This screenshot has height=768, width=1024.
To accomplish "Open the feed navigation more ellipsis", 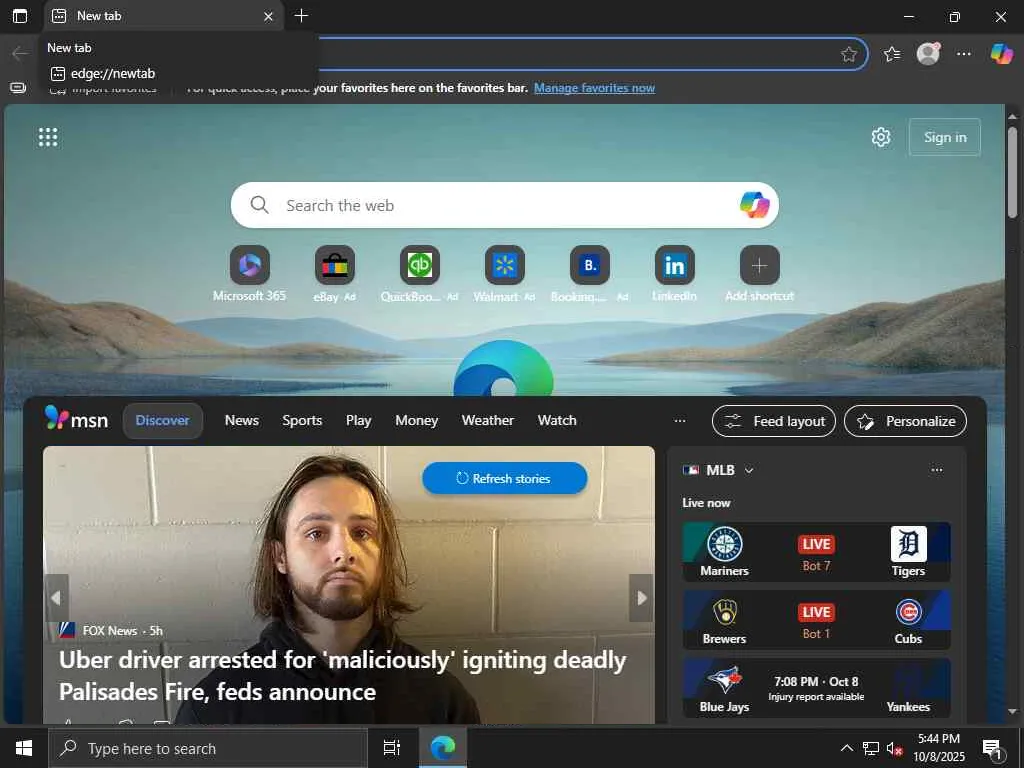I will [x=680, y=421].
